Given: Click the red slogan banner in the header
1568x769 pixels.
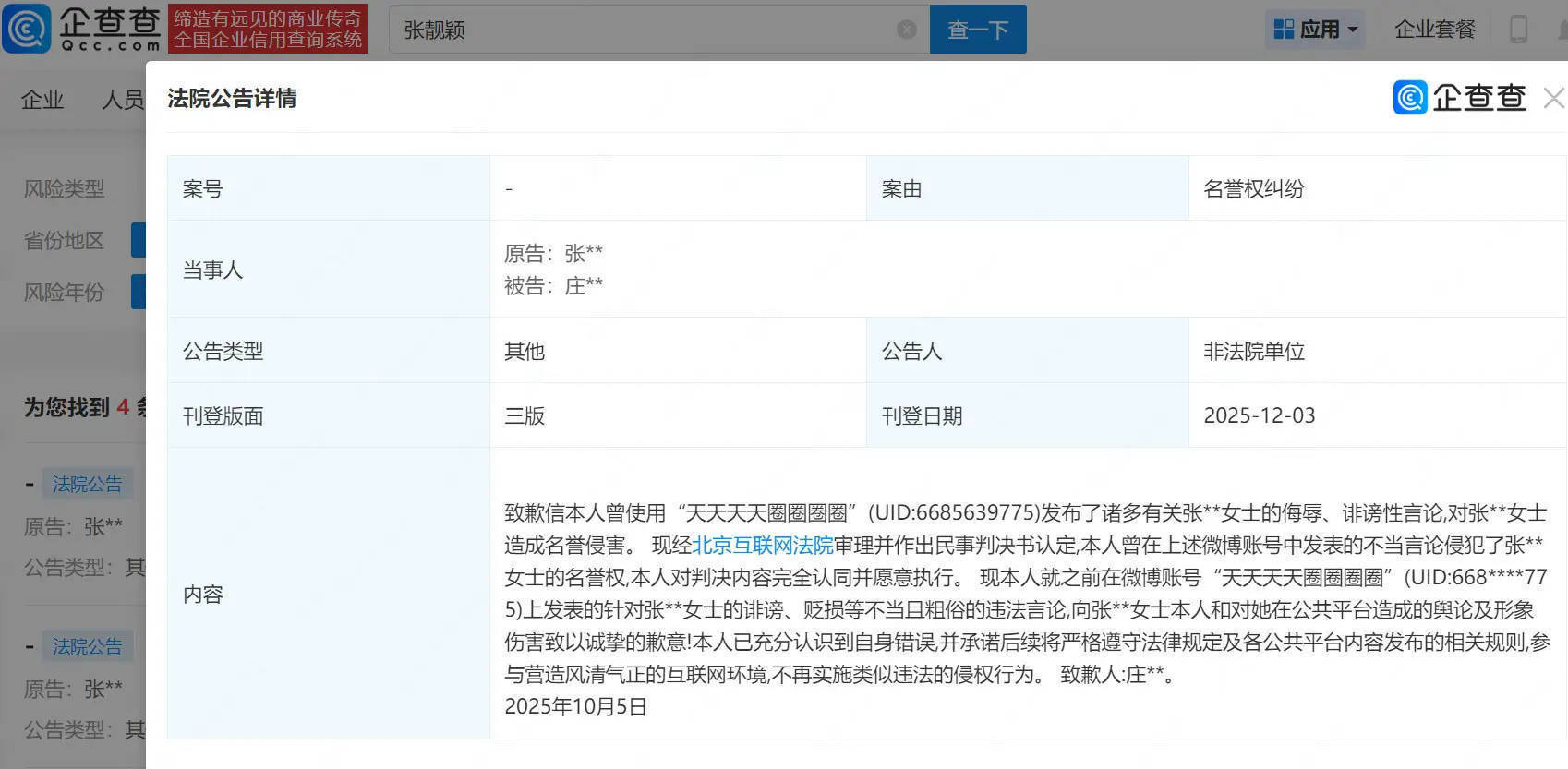Looking at the screenshot, I should pyautogui.click(x=268, y=30).
